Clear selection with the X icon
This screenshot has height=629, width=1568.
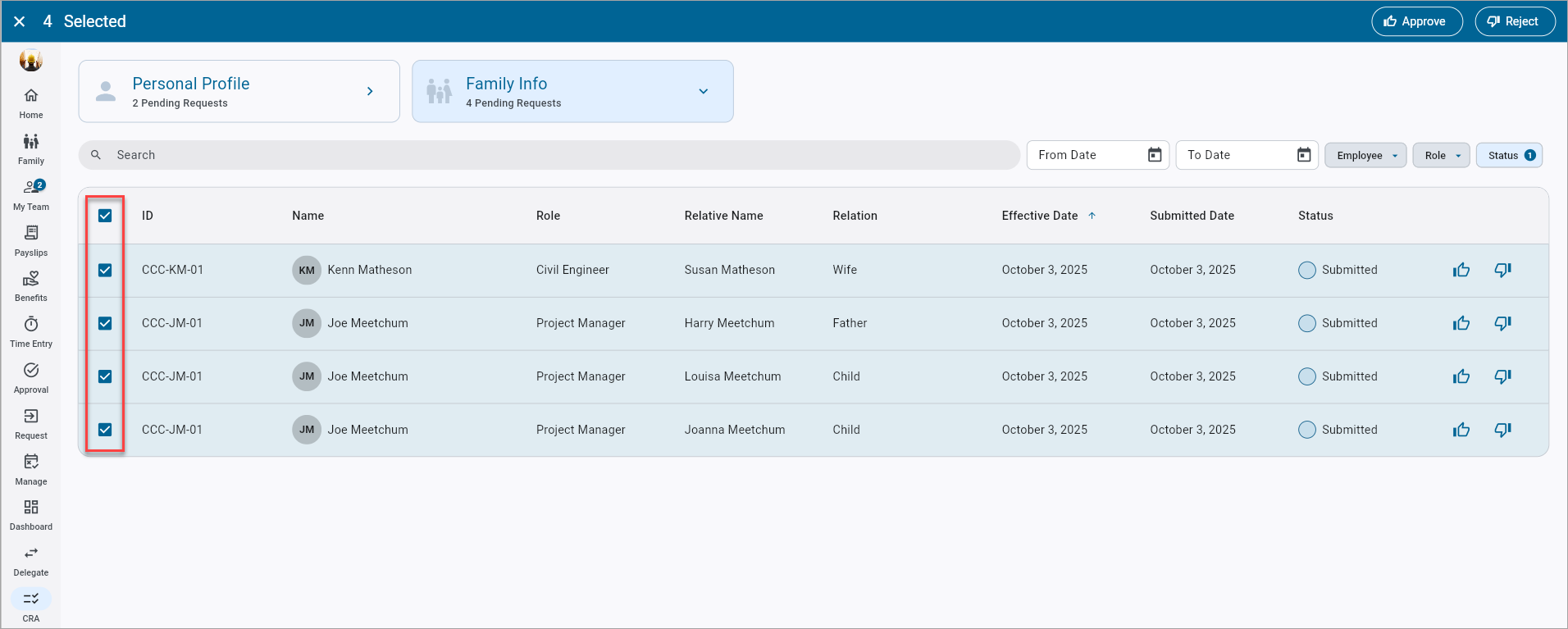pos(20,21)
